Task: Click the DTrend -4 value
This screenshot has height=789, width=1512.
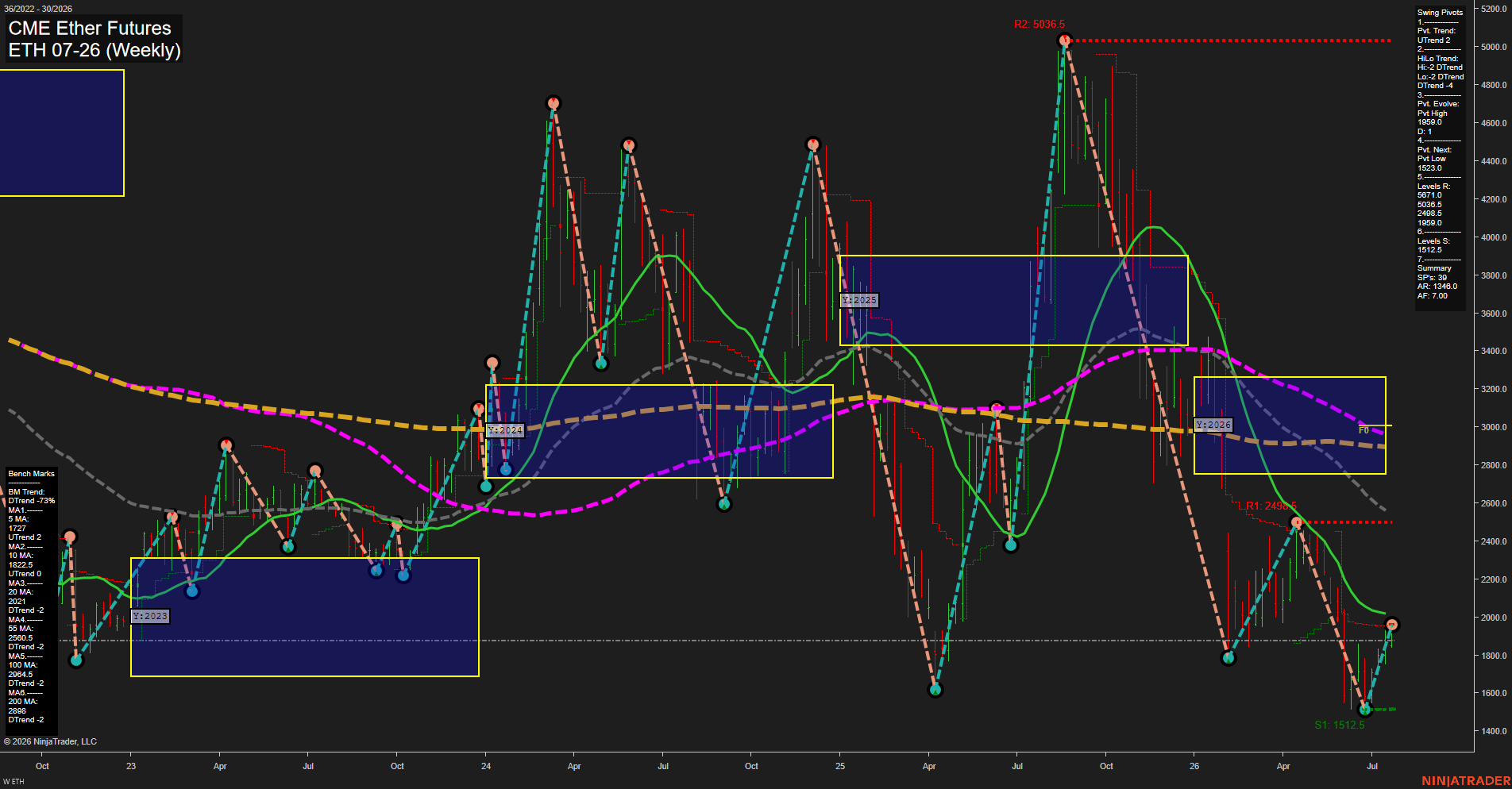Action: click(x=1435, y=86)
